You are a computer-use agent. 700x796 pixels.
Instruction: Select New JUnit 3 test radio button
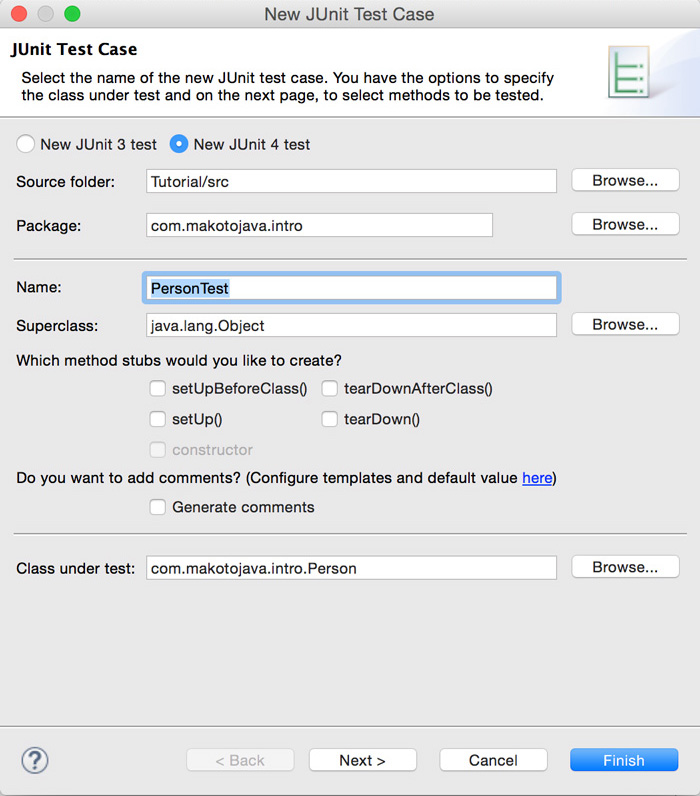click(26, 144)
